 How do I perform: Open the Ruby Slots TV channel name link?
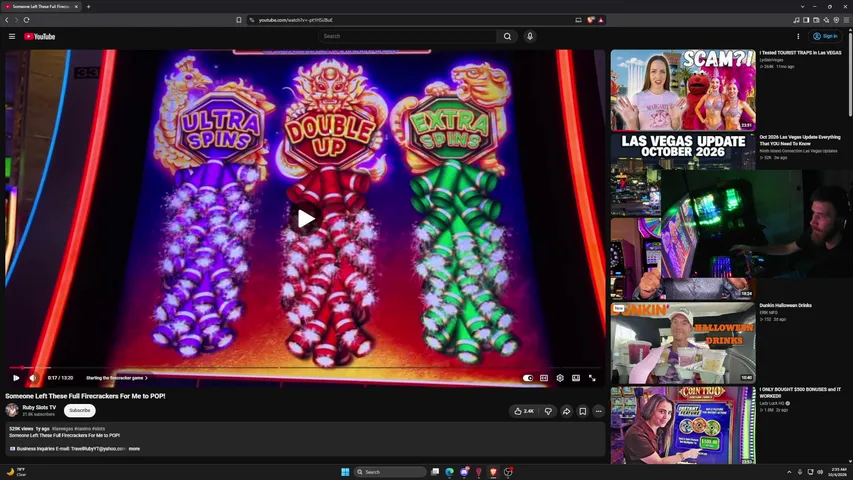coord(39,407)
